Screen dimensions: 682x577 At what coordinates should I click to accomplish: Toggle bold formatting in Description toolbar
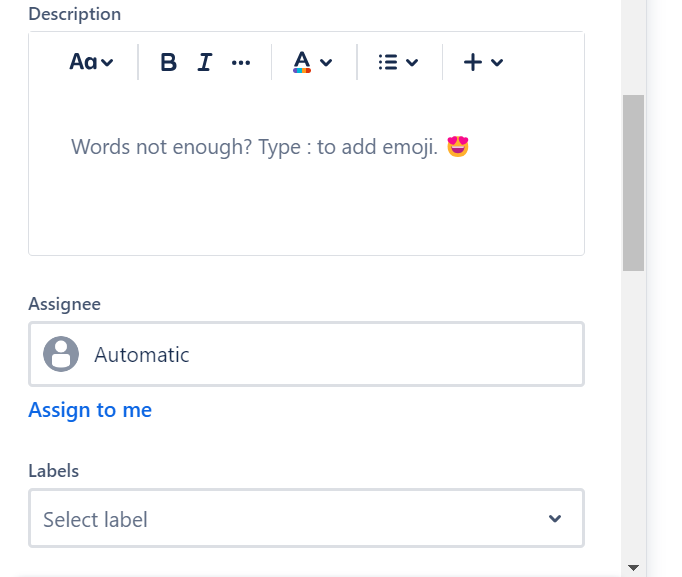(168, 62)
